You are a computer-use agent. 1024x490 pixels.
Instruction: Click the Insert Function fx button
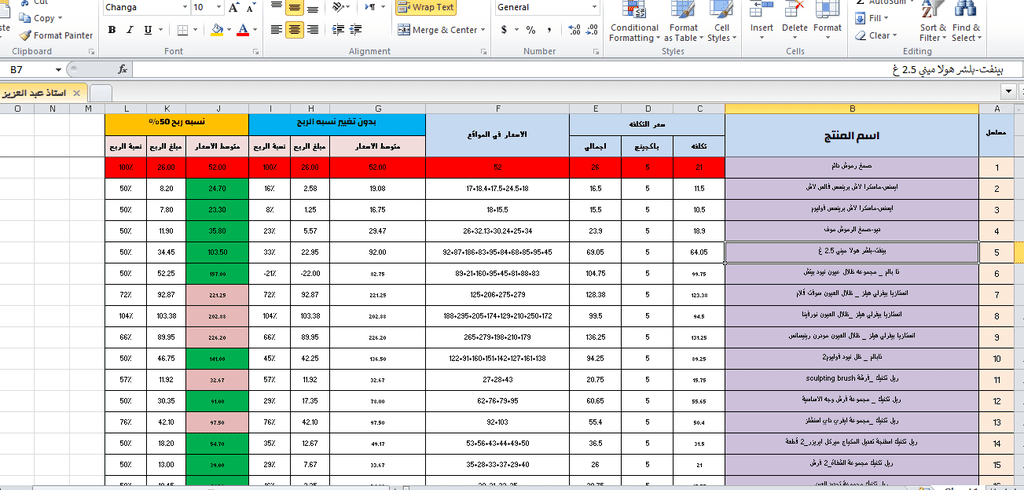click(123, 69)
